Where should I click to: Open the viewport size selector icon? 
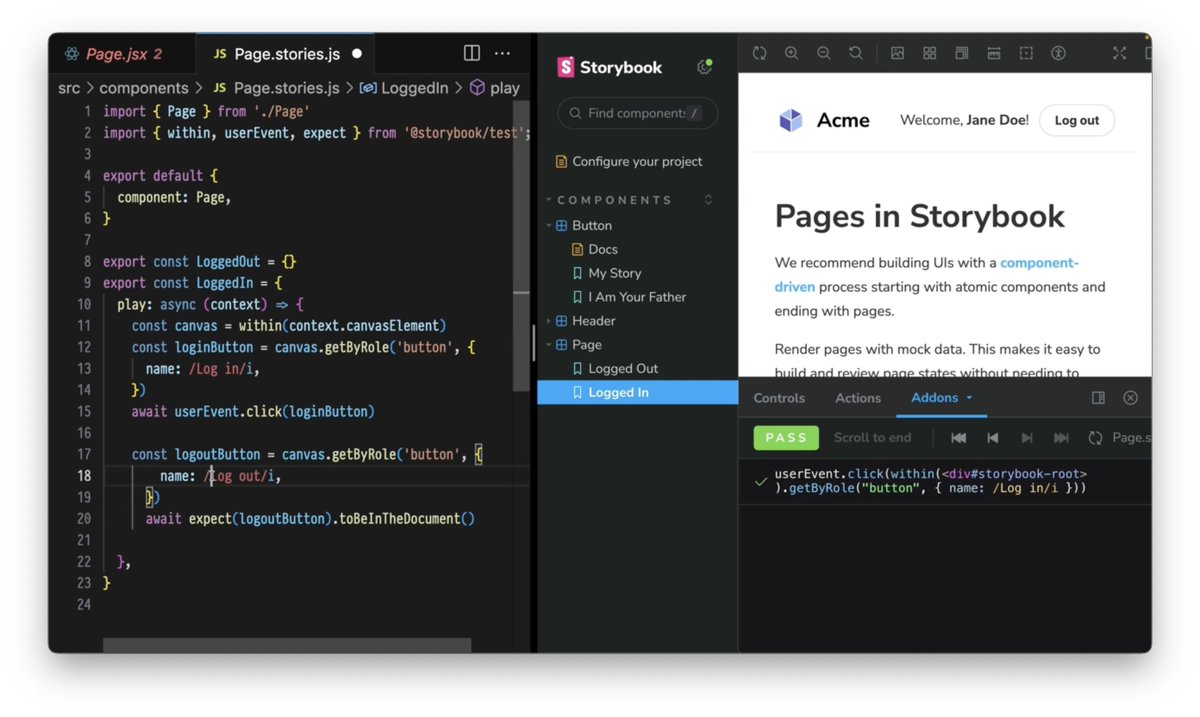[961, 53]
